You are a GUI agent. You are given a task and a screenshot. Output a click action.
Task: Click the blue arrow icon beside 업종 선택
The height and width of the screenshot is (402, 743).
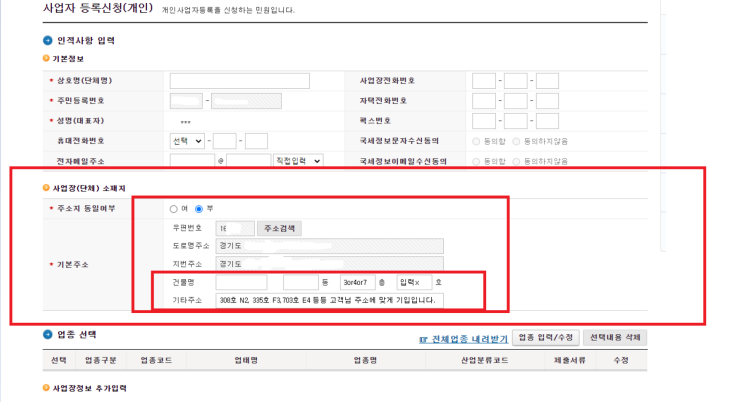[47, 334]
